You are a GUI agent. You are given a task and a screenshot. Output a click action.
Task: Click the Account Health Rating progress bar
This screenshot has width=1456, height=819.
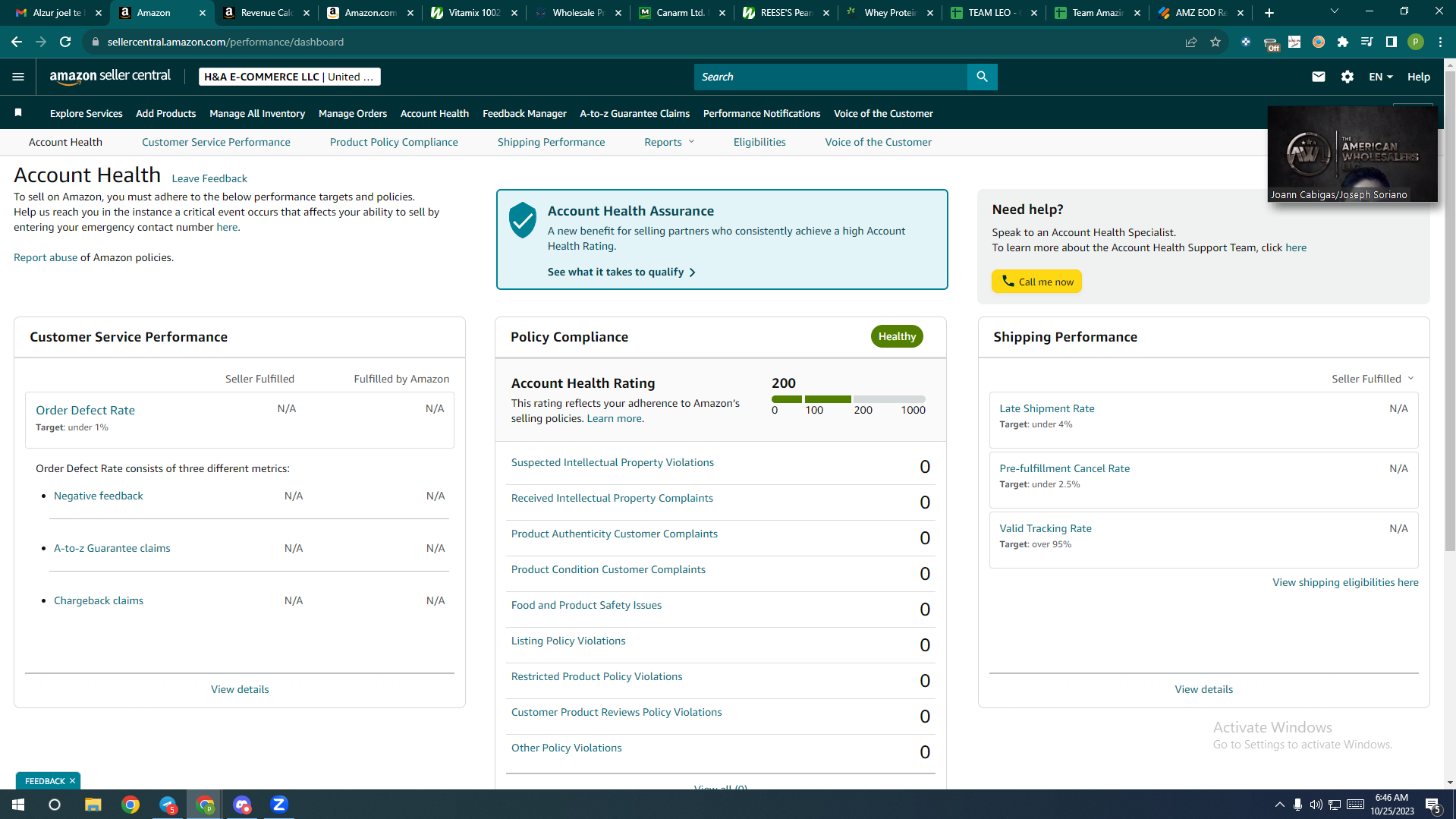point(848,399)
